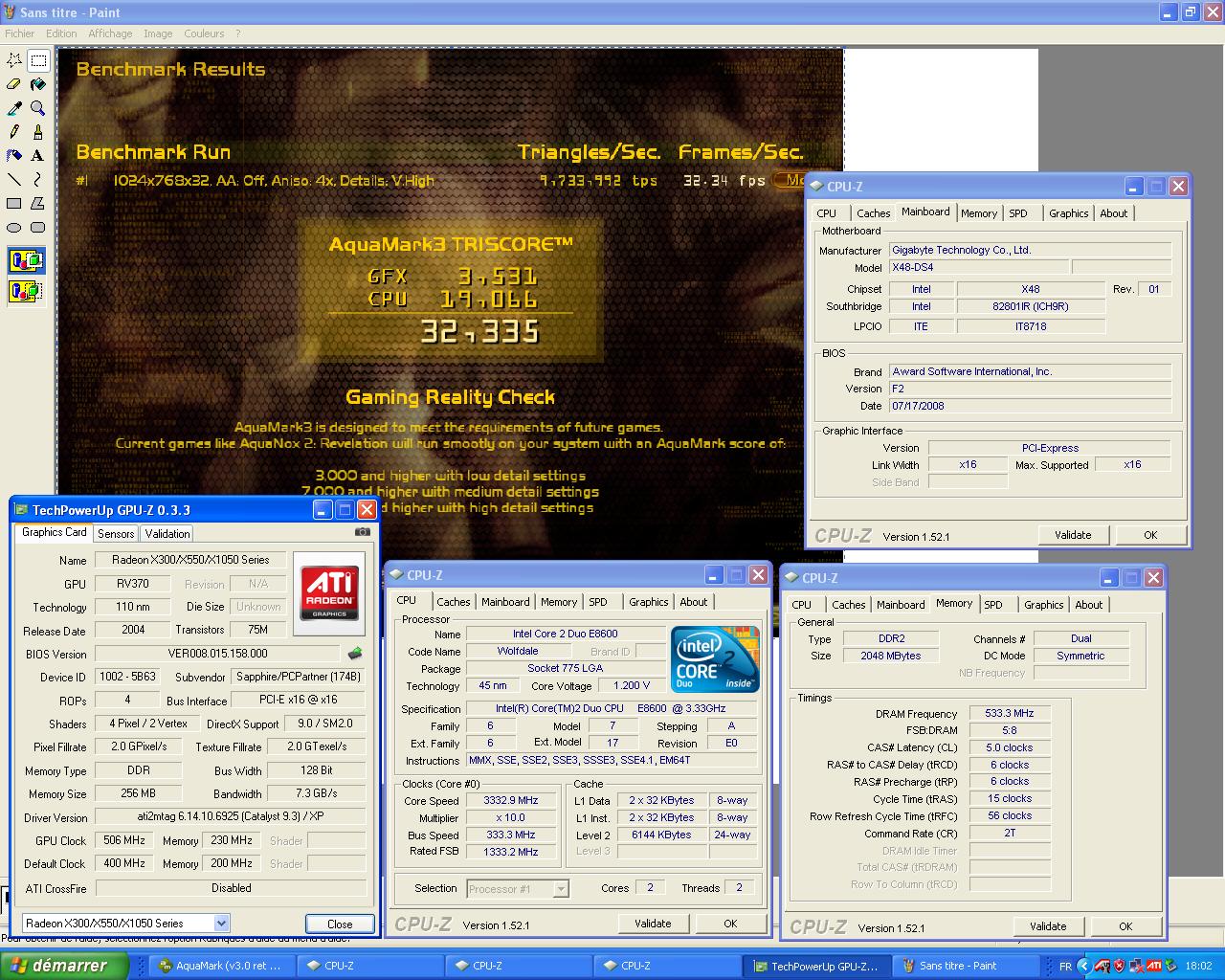This screenshot has height=980, width=1225.
Task: Open the Affichage menu in Paint
Action: coord(110,33)
